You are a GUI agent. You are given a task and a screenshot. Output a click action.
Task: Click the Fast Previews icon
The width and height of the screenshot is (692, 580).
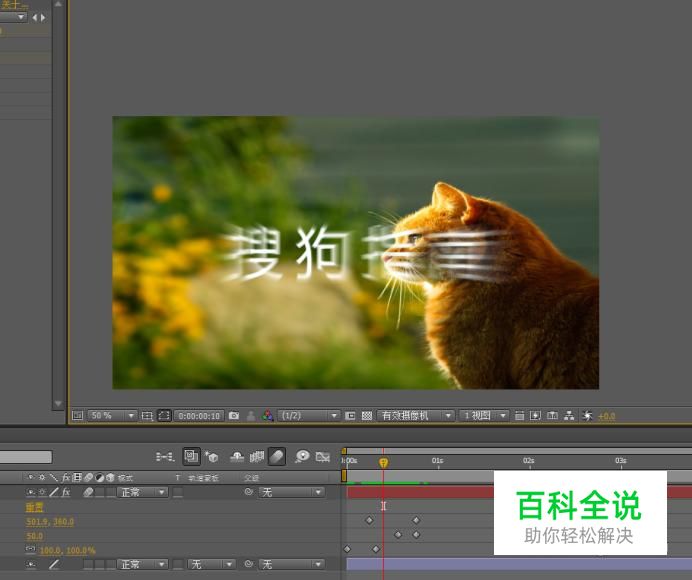pyautogui.click(x=535, y=415)
